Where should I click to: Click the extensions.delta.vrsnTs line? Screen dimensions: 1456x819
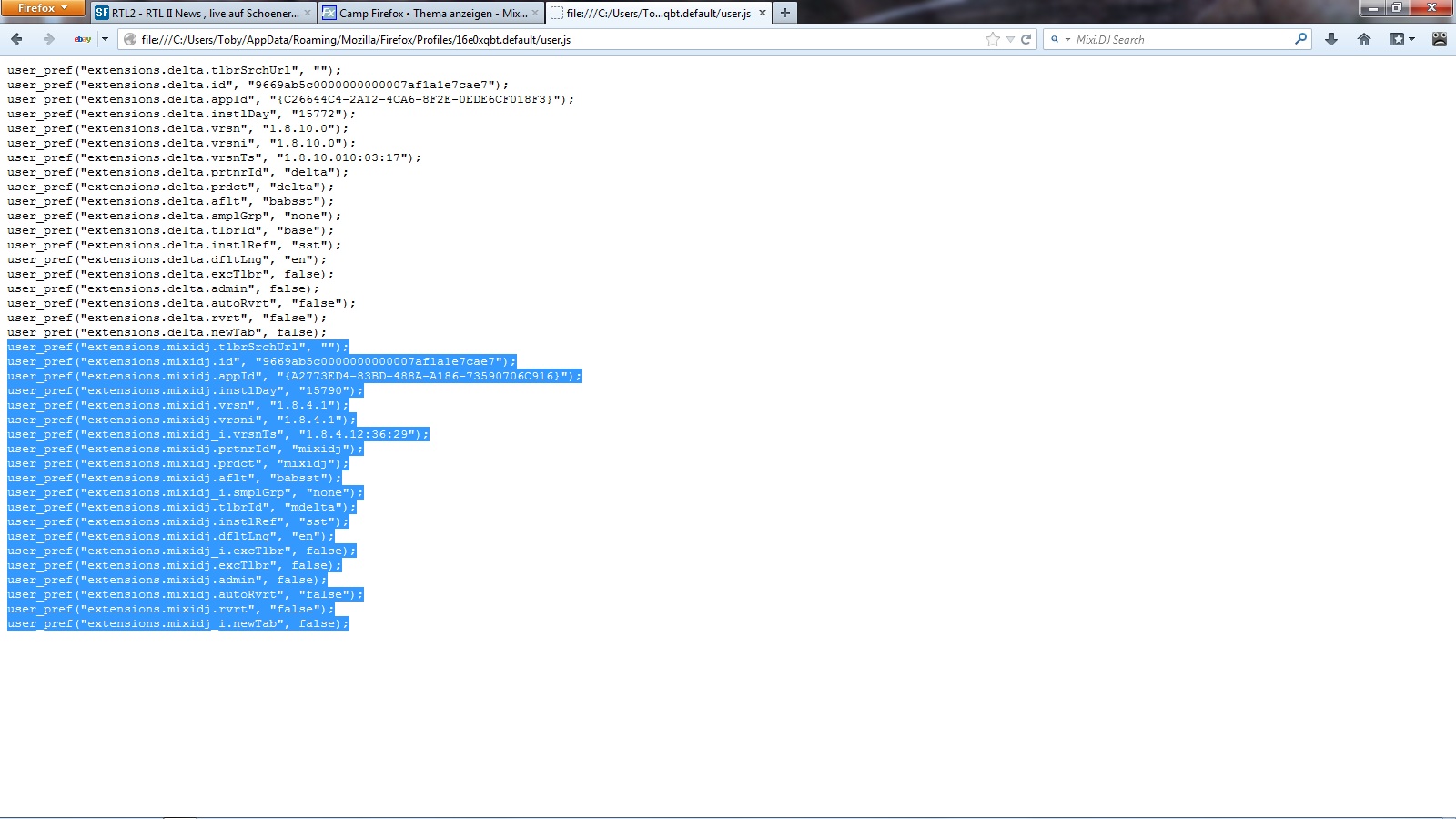[215, 157]
